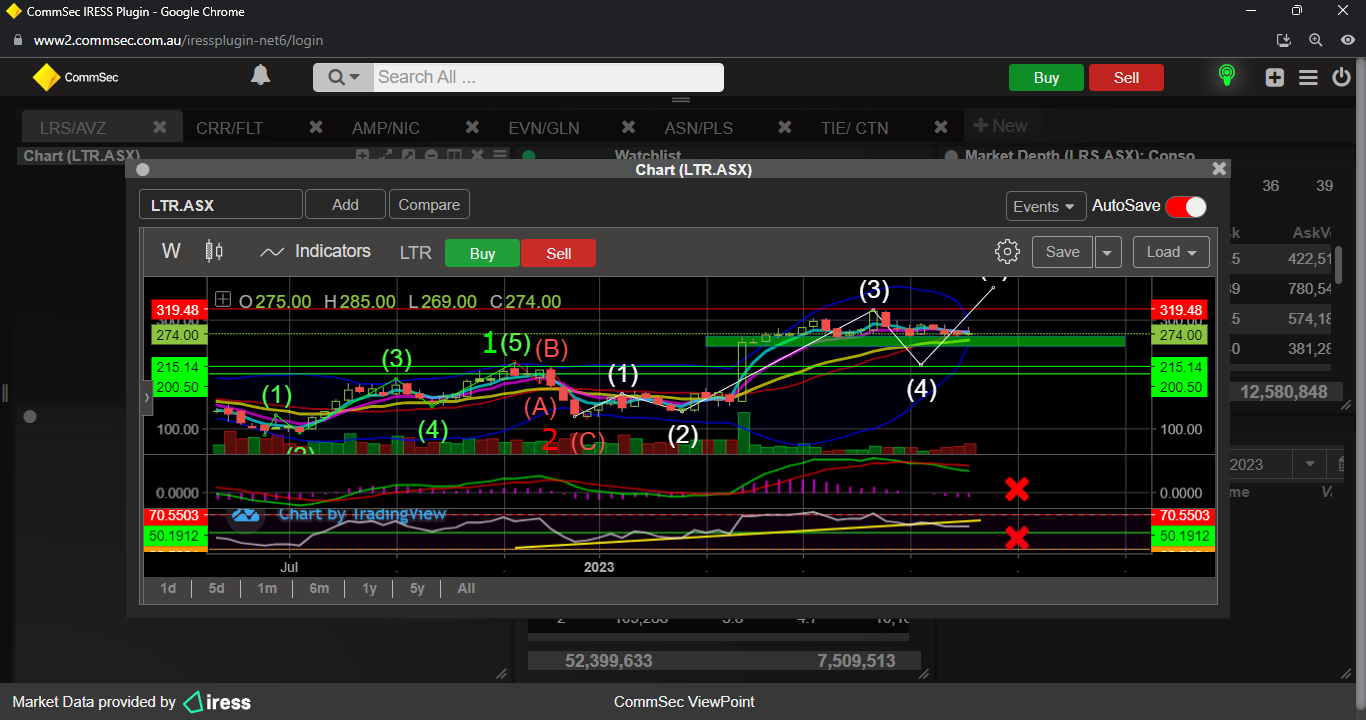1366x720 pixels.
Task: Open the notifications bell
Action: pyautogui.click(x=260, y=76)
